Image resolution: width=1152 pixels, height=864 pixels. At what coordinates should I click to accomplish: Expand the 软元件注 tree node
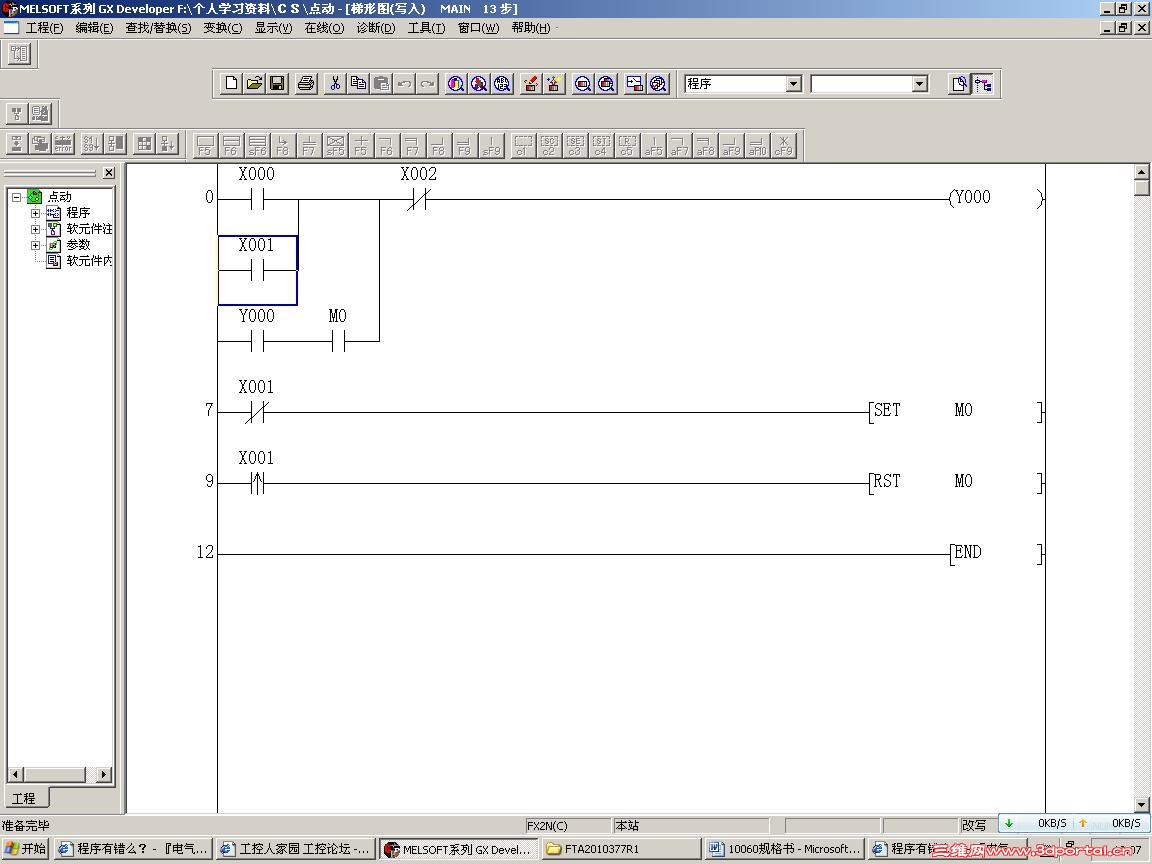[35, 229]
